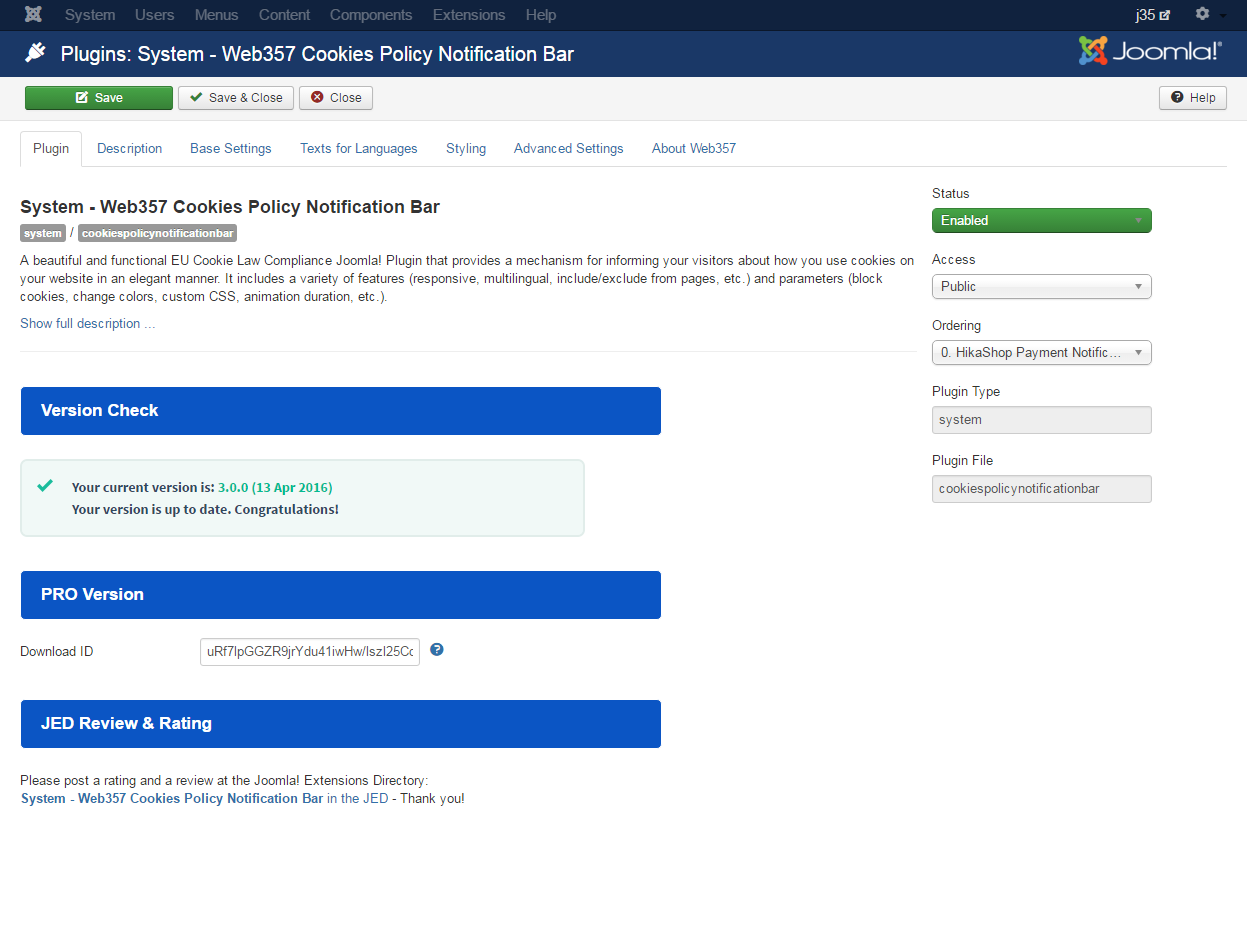This screenshot has width=1247, height=926.
Task: Select the Plugin tab
Action: click(x=51, y=148)
